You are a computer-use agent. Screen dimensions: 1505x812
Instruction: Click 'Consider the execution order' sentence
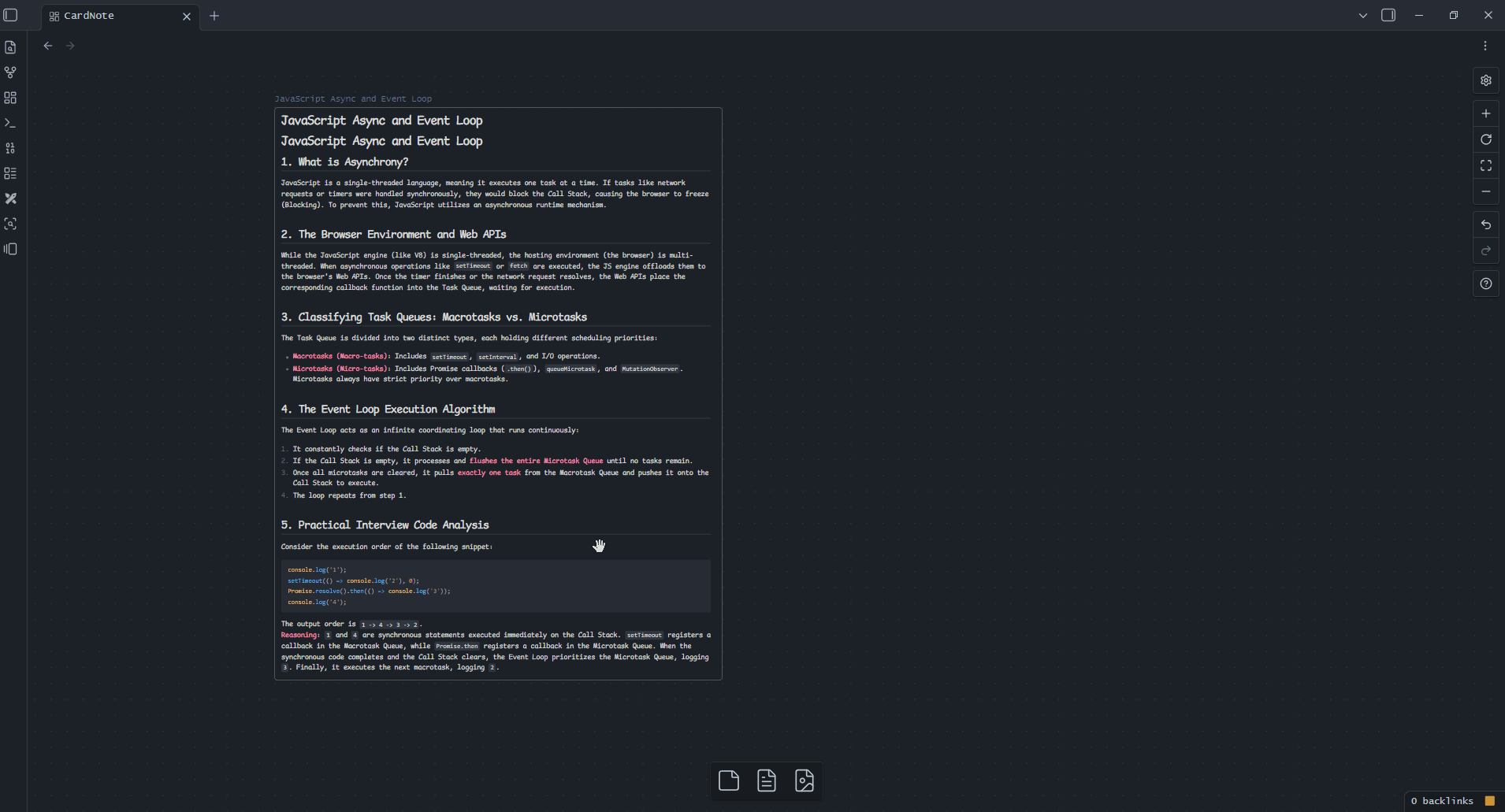387,547
